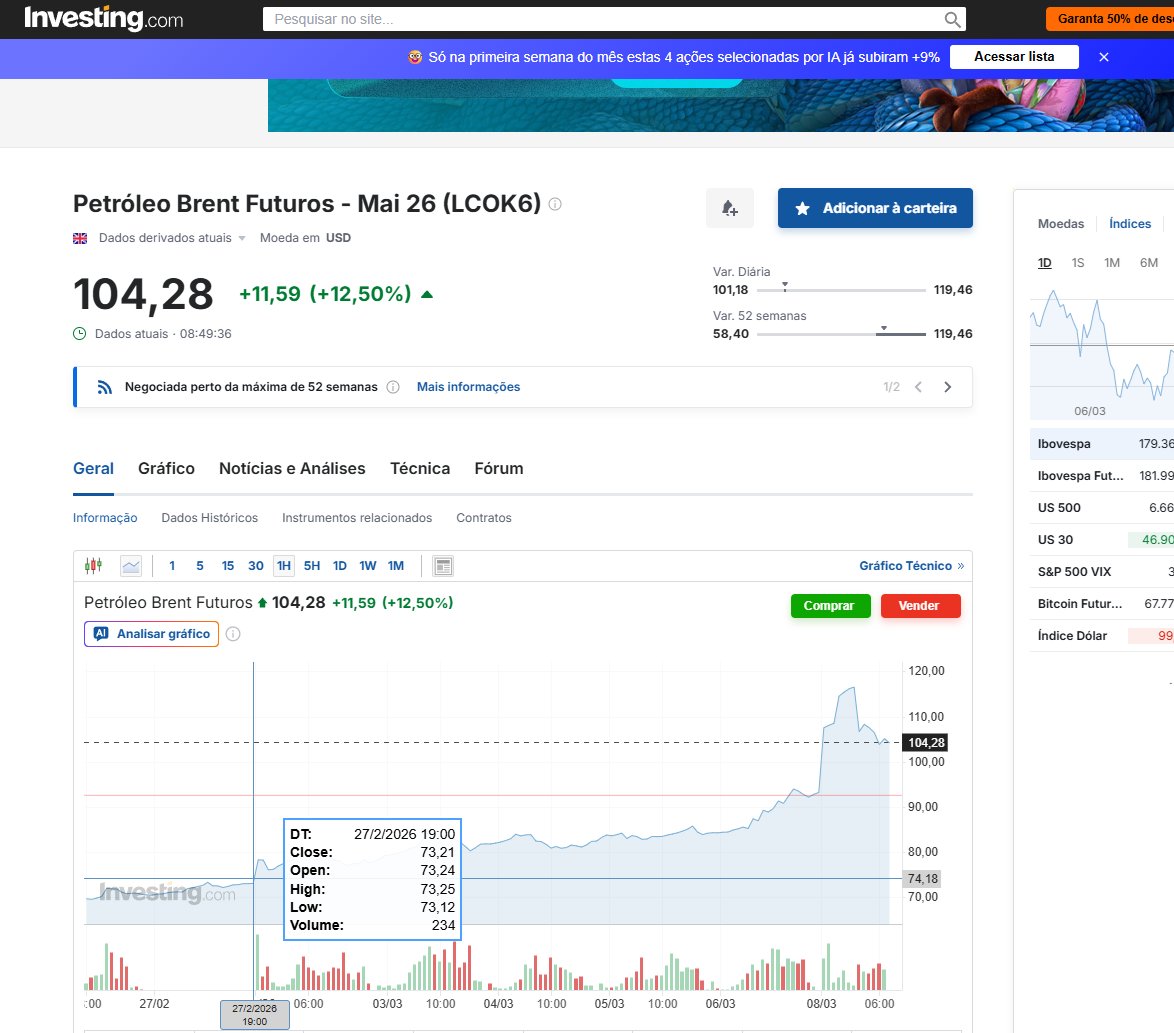1174x1033 pixels.
Task: Open the Contratos sub-tab
Action: [484, 518]
